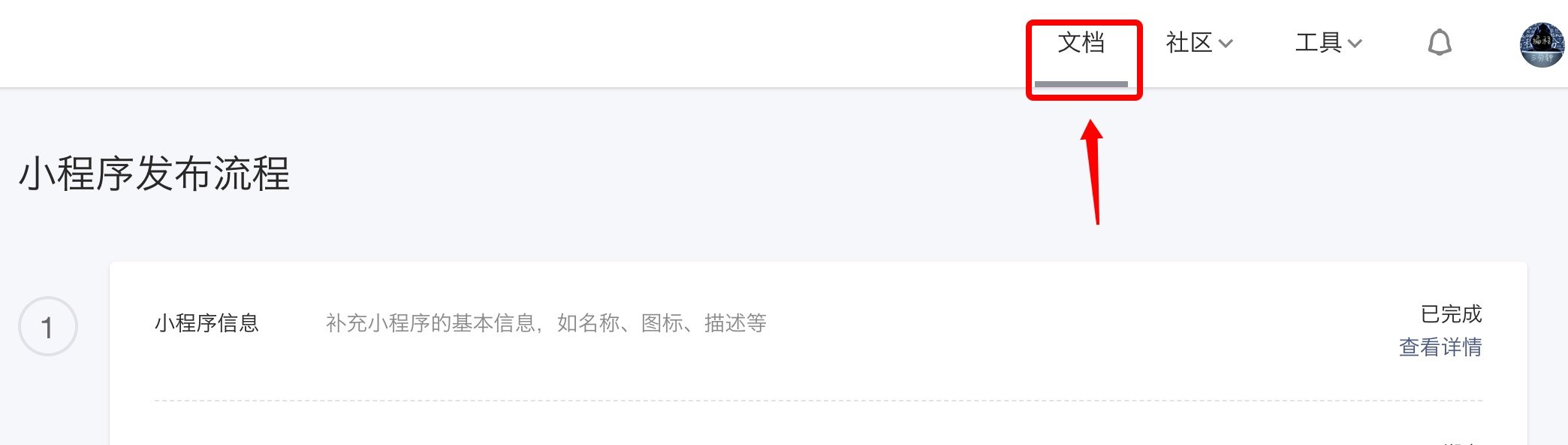This screenshot has height=445, width=1568.
Task: Expand the chevron beside 社区
Action: [x=1226, y=44]
